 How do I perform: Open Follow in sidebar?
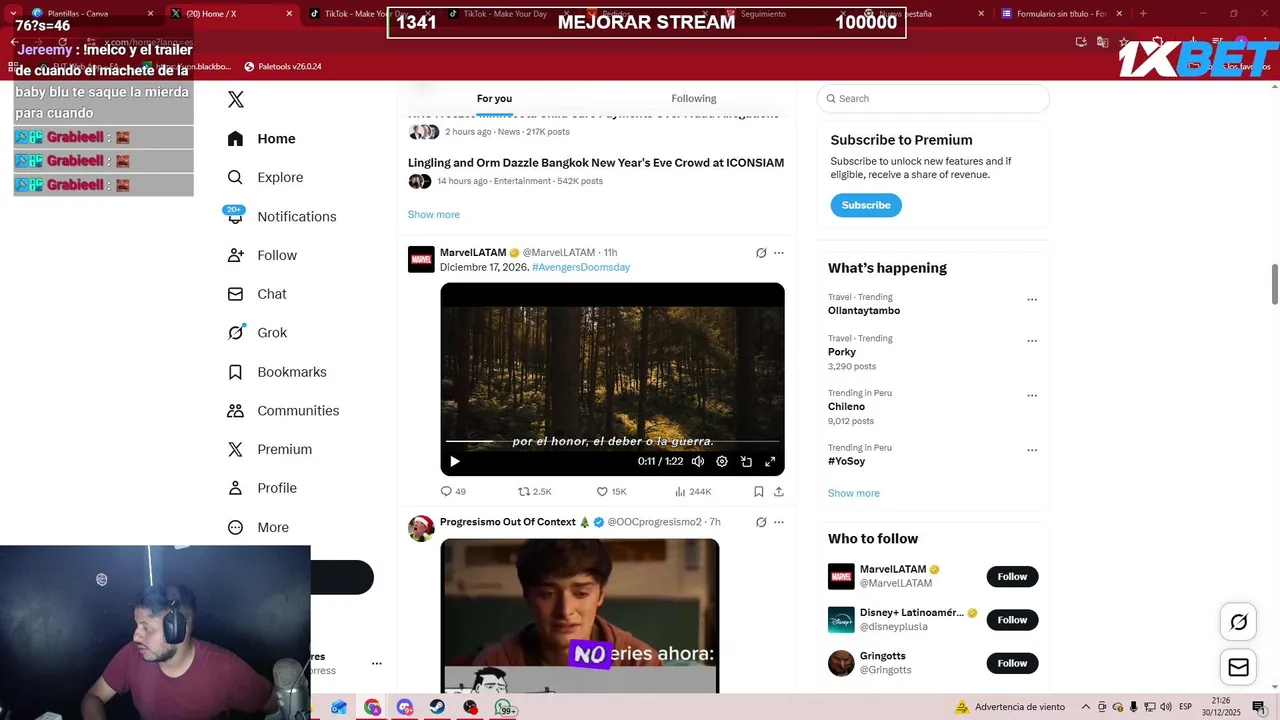tap(262, 255)
